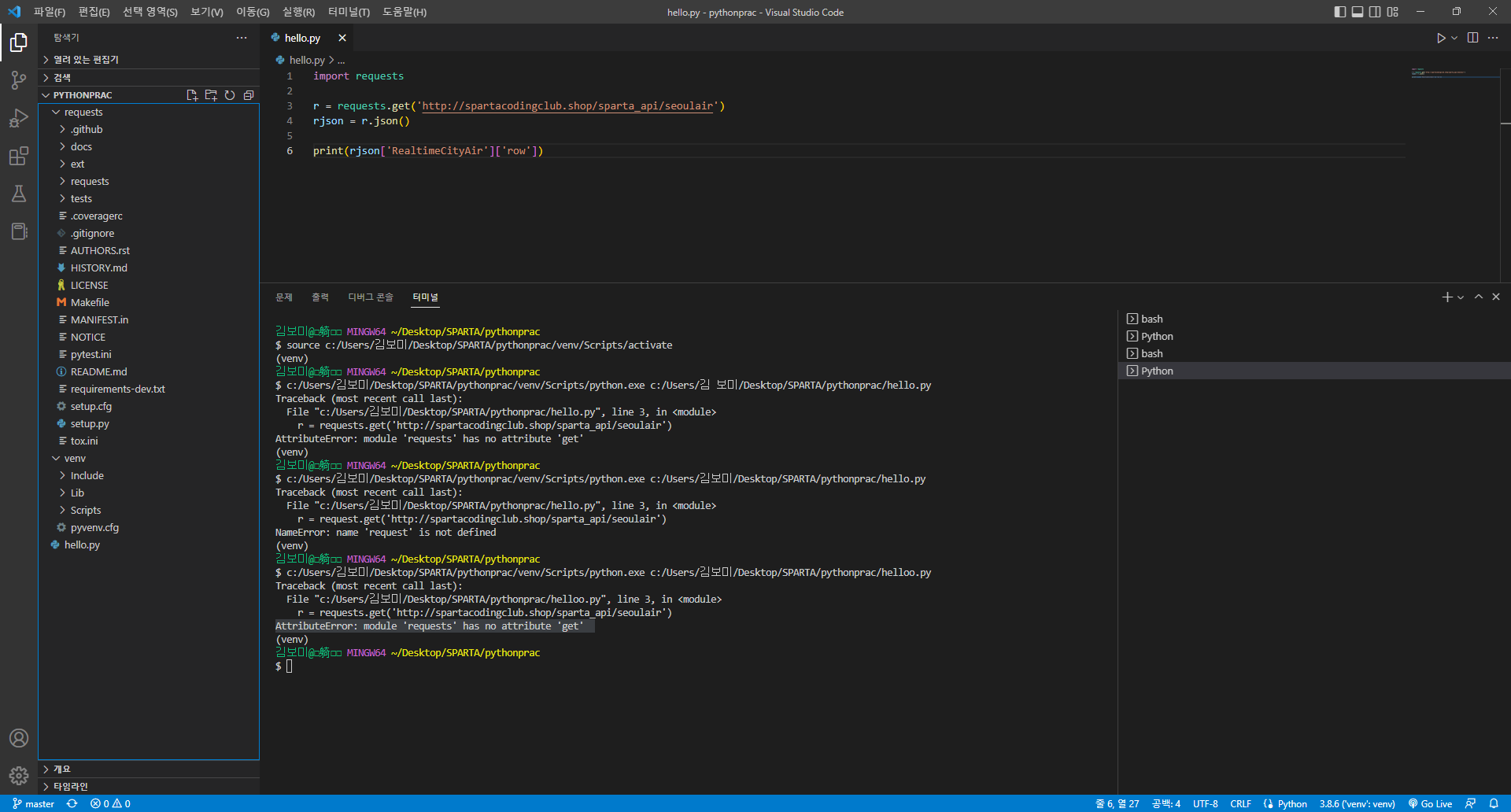1511x812 pixels.
Task: Switch to the Debug Console tab
Action: point(371,297)
